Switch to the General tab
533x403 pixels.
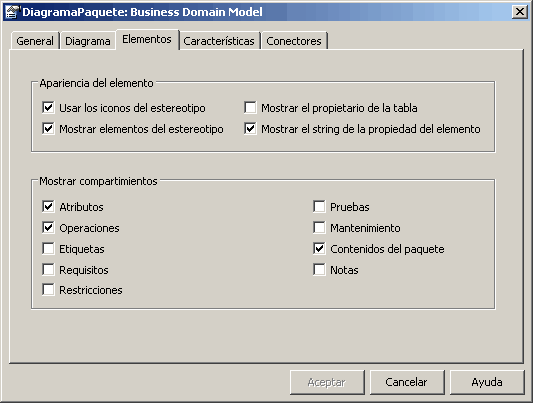point(35,41)
